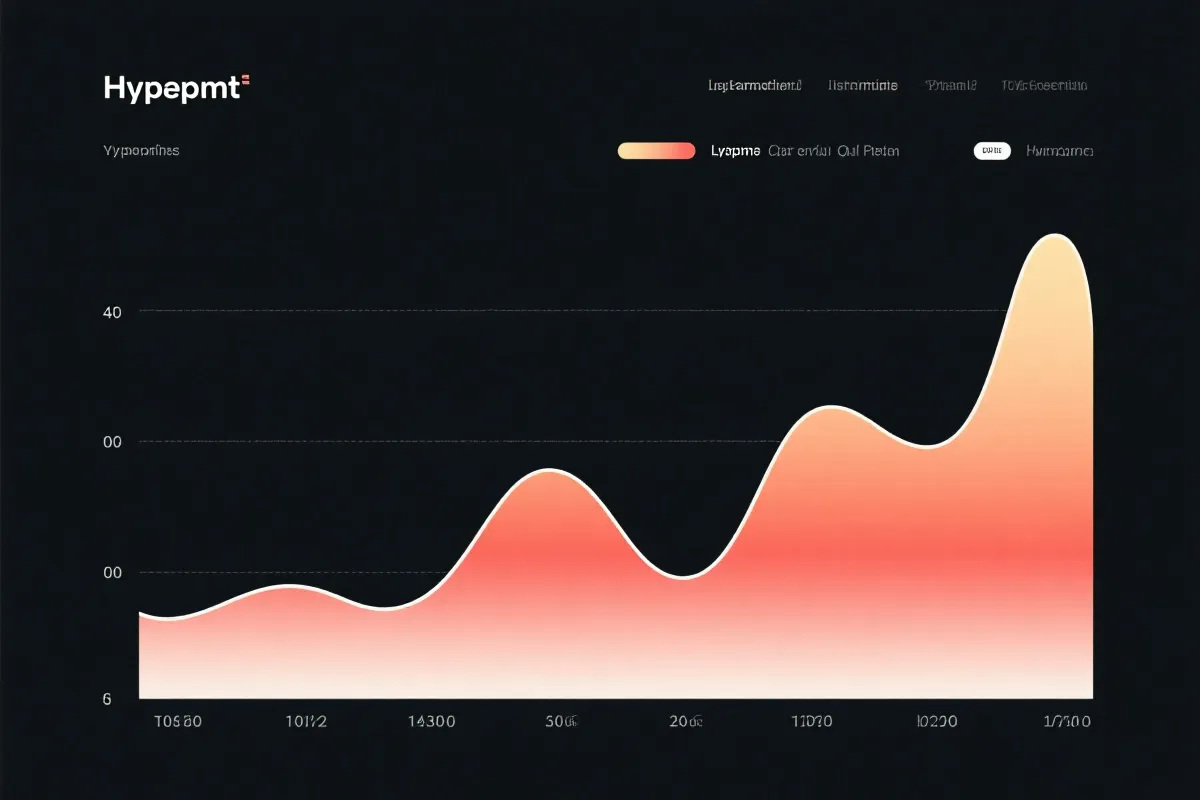The width and height of the screenshot is (1200, 800).
Task: Click the label right of the white pill
Action: click(1059, 151)
